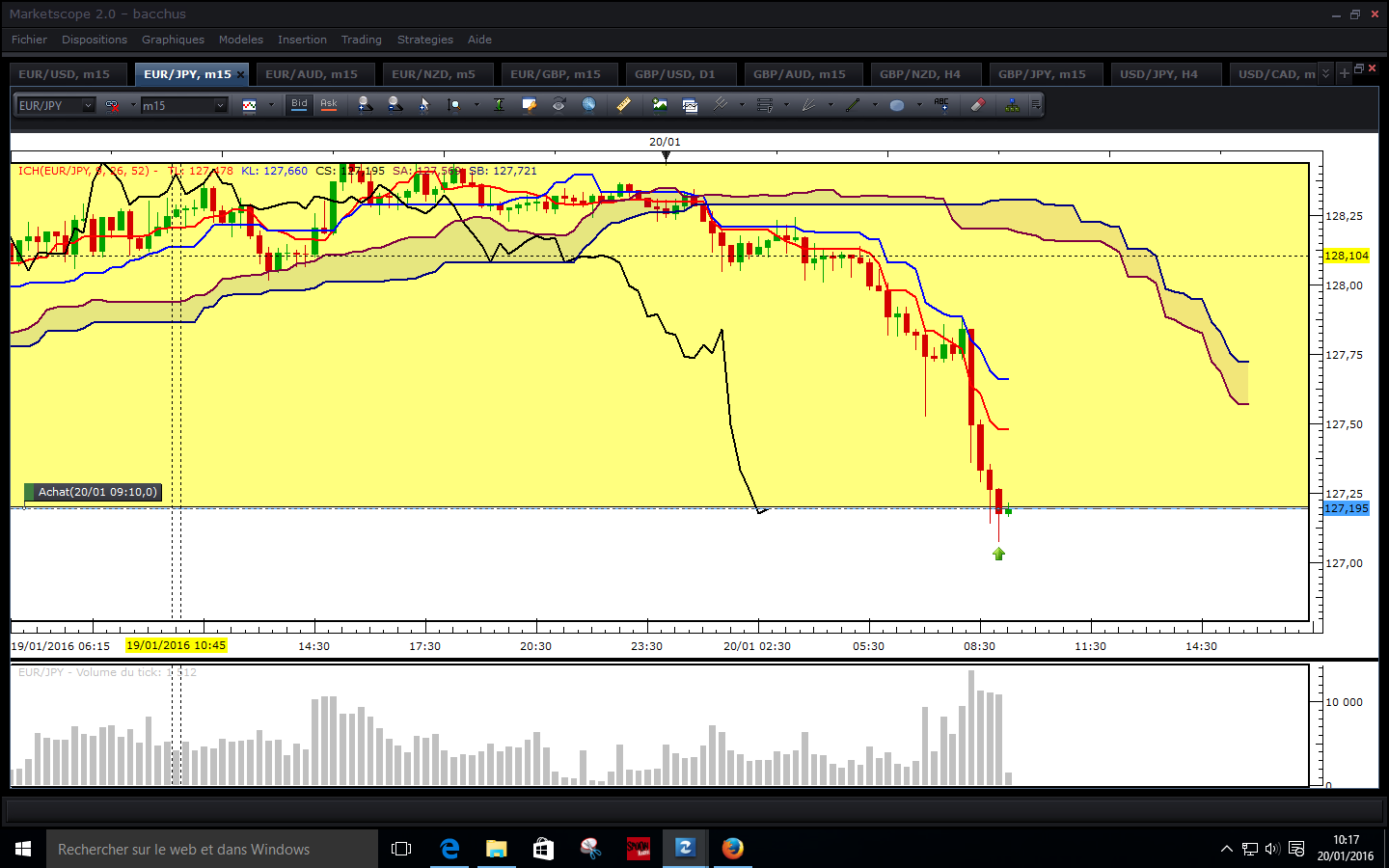
Task: Click the green buy arrow marker
Action: 998,554
